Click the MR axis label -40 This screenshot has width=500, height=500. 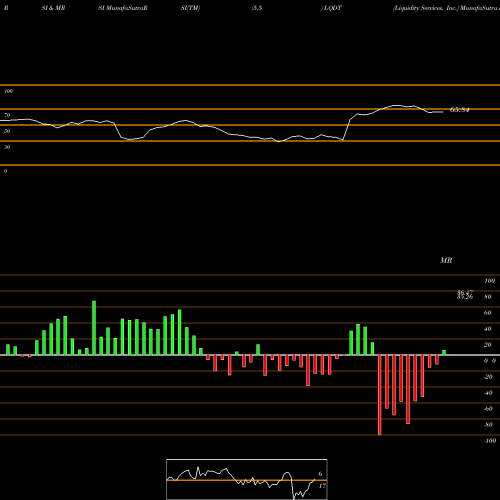488,393
